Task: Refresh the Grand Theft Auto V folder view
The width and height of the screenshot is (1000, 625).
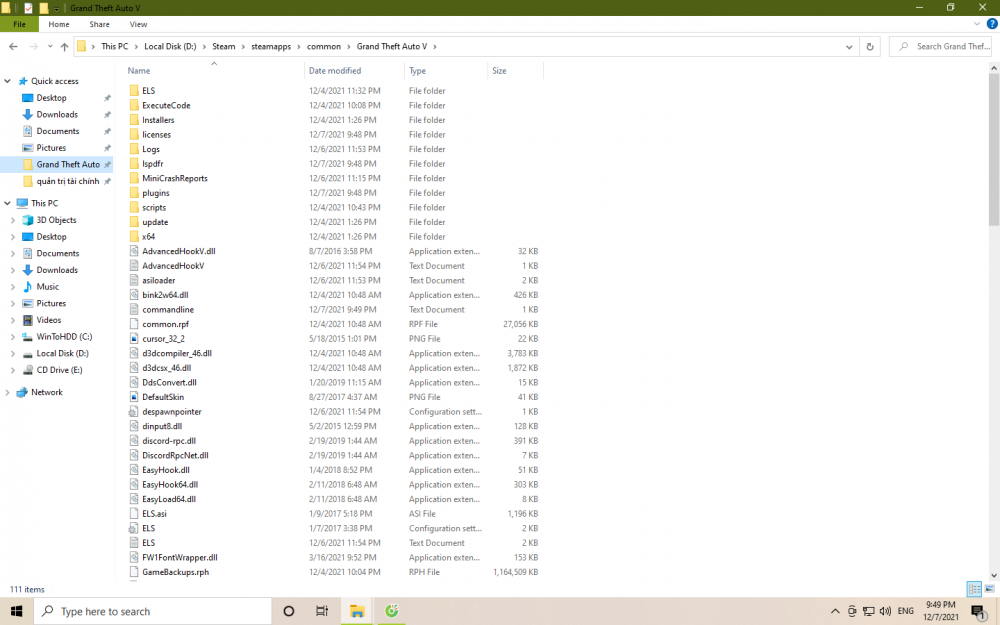Action: (x=870, y=46)
